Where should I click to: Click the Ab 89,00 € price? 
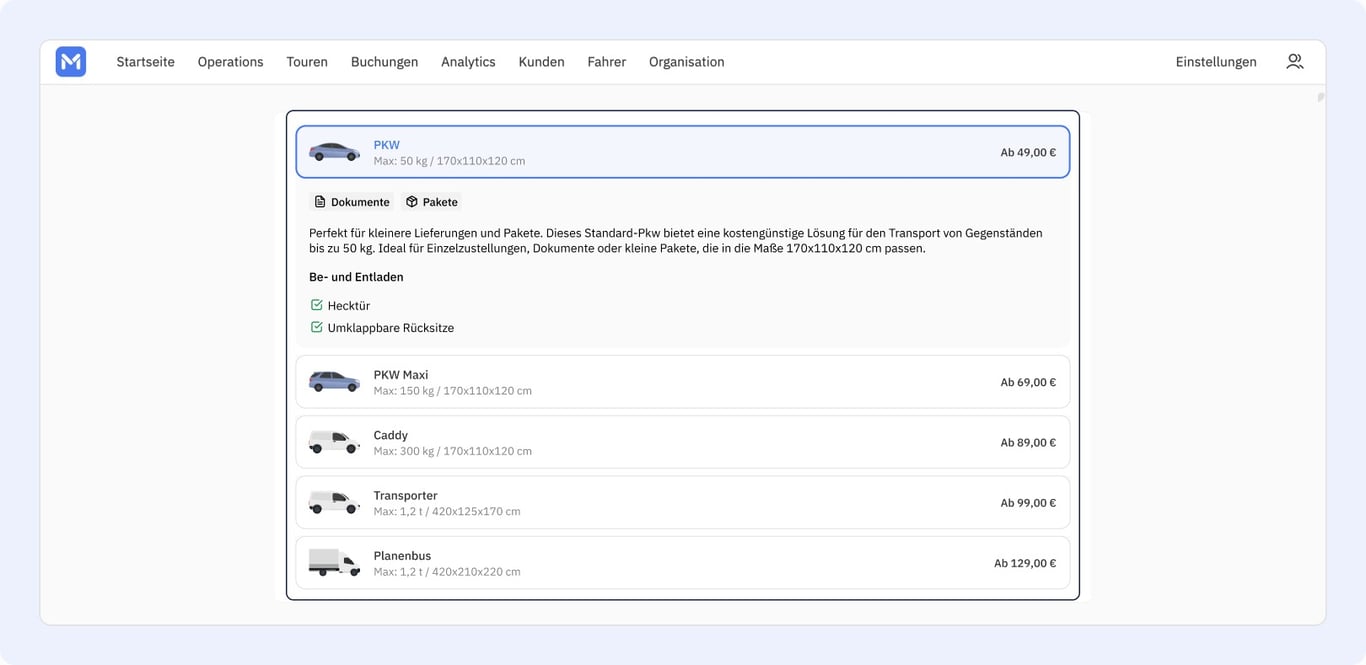click(x=1028, y=443)
